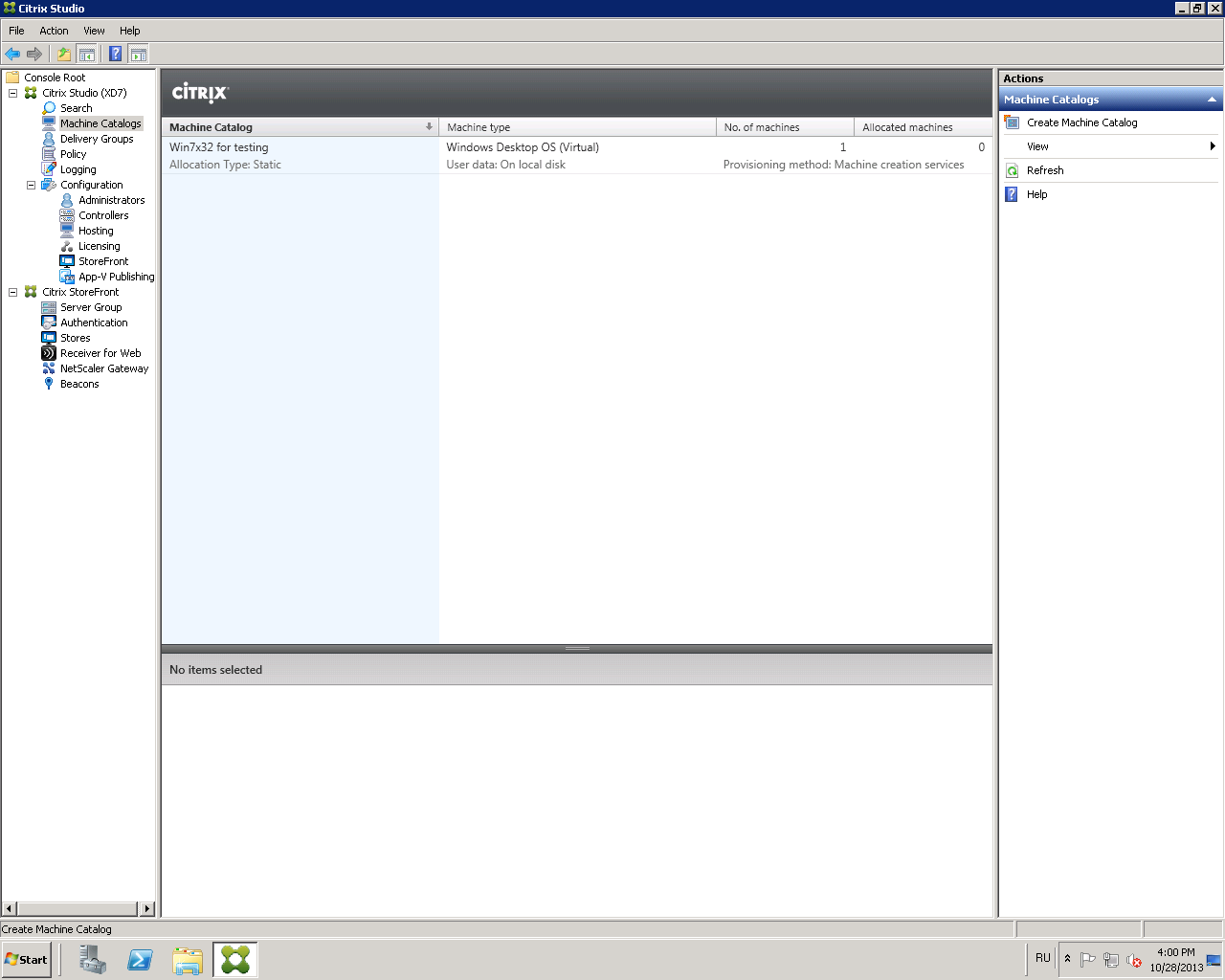Image resolution: width=1225 pixels, height=980 pixels.
Task: Open the Help menu in the menu bar
Action: click(x=129, y=31)
